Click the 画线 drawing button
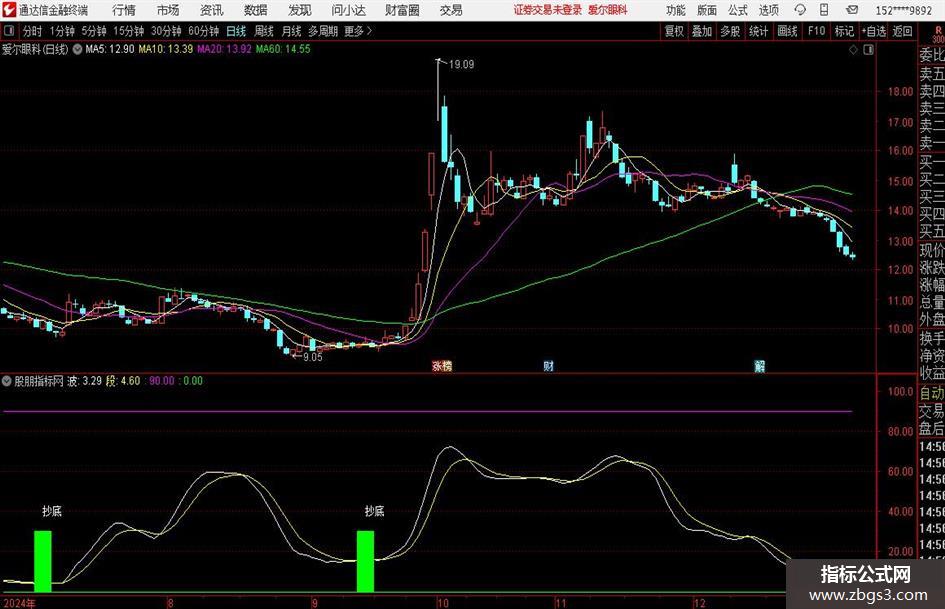 (x=787, y=31)
